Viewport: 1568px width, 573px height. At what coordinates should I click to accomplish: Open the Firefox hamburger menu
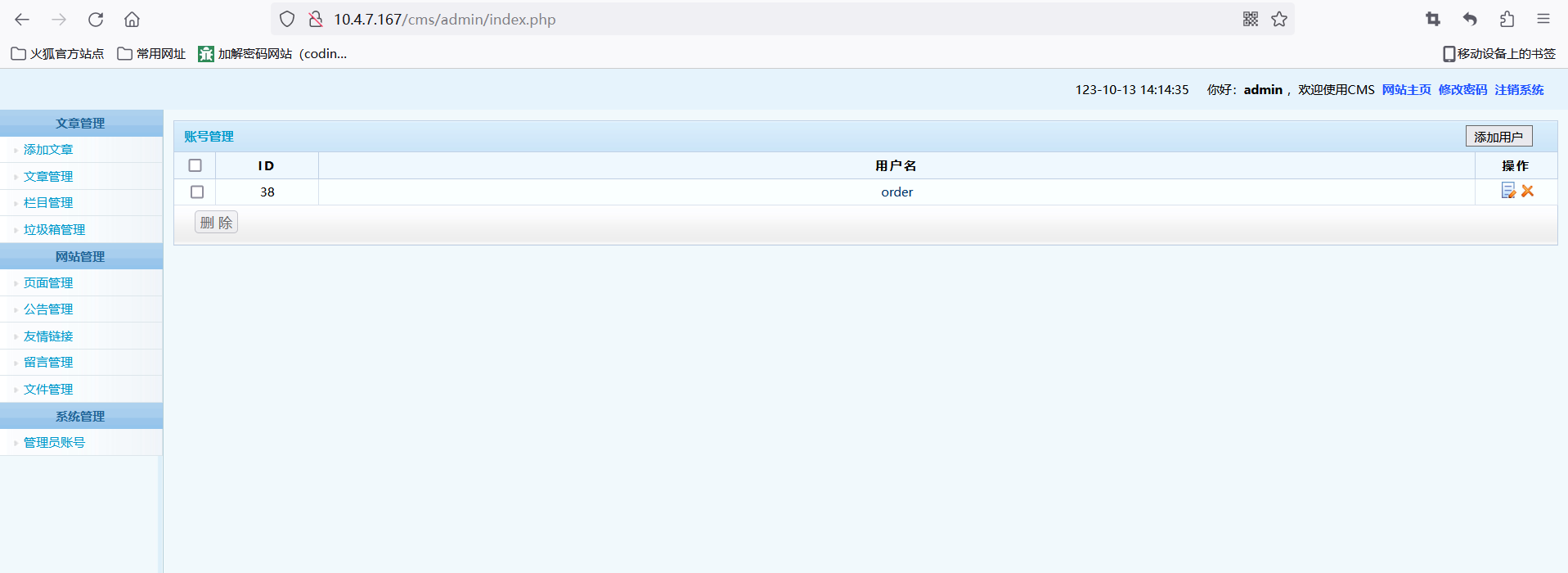coord(1543,19)
